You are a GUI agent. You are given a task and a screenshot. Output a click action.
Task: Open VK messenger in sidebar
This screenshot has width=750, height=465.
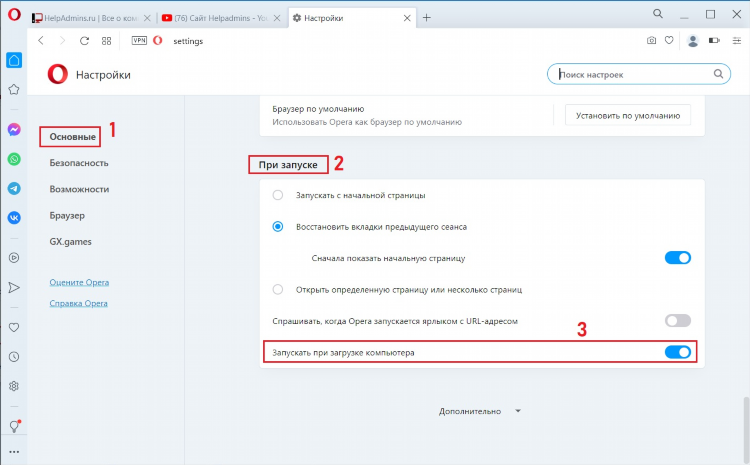pos(14,218)
